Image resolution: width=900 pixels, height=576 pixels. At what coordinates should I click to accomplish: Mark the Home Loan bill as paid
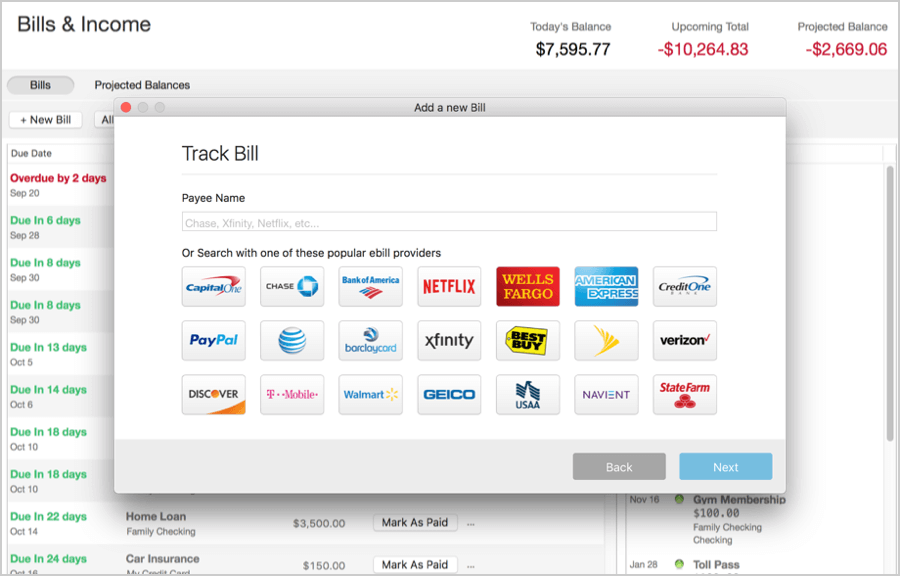tap(415, 522)
